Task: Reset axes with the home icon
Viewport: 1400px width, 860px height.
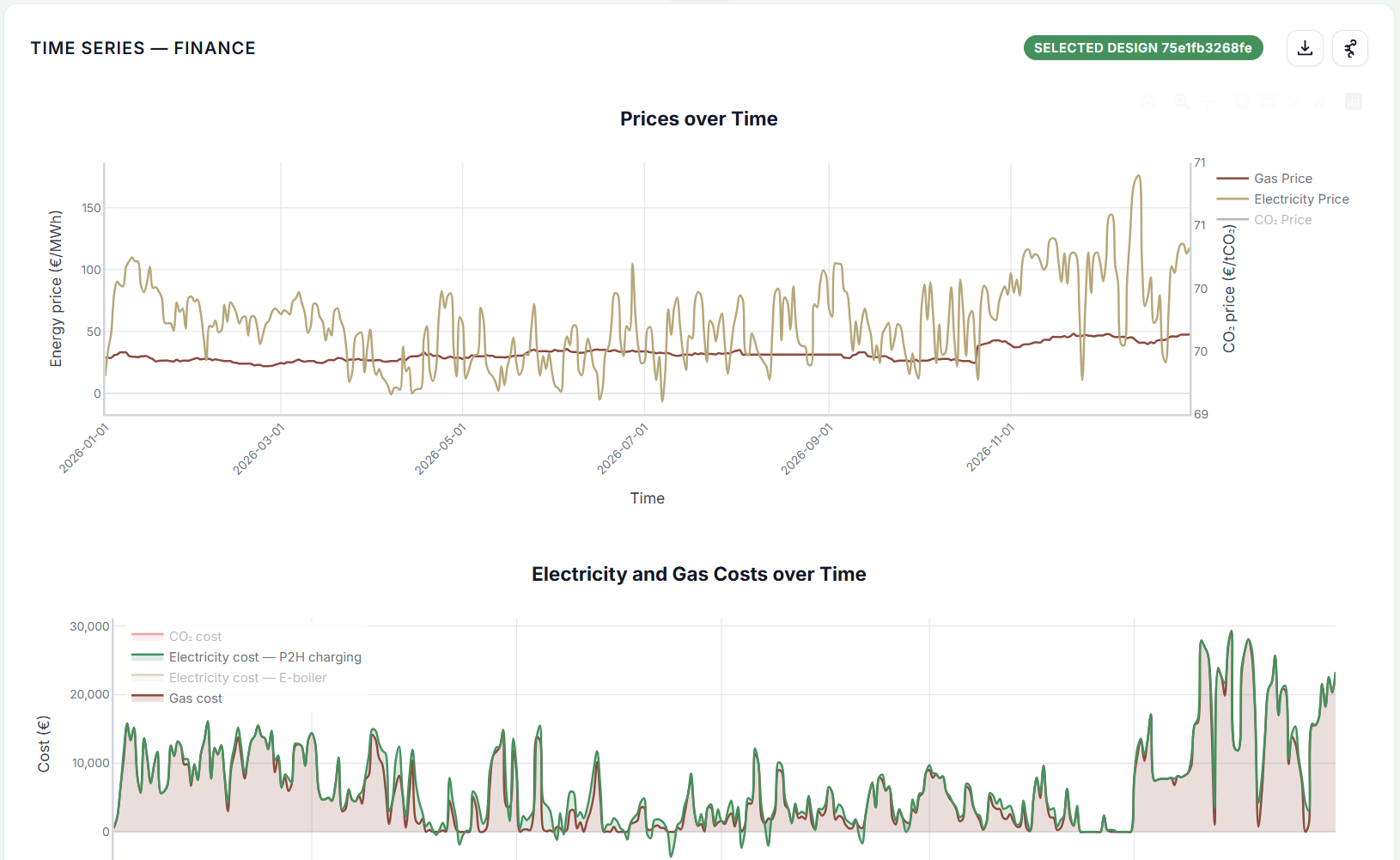Action: (x=1319, y=101)
